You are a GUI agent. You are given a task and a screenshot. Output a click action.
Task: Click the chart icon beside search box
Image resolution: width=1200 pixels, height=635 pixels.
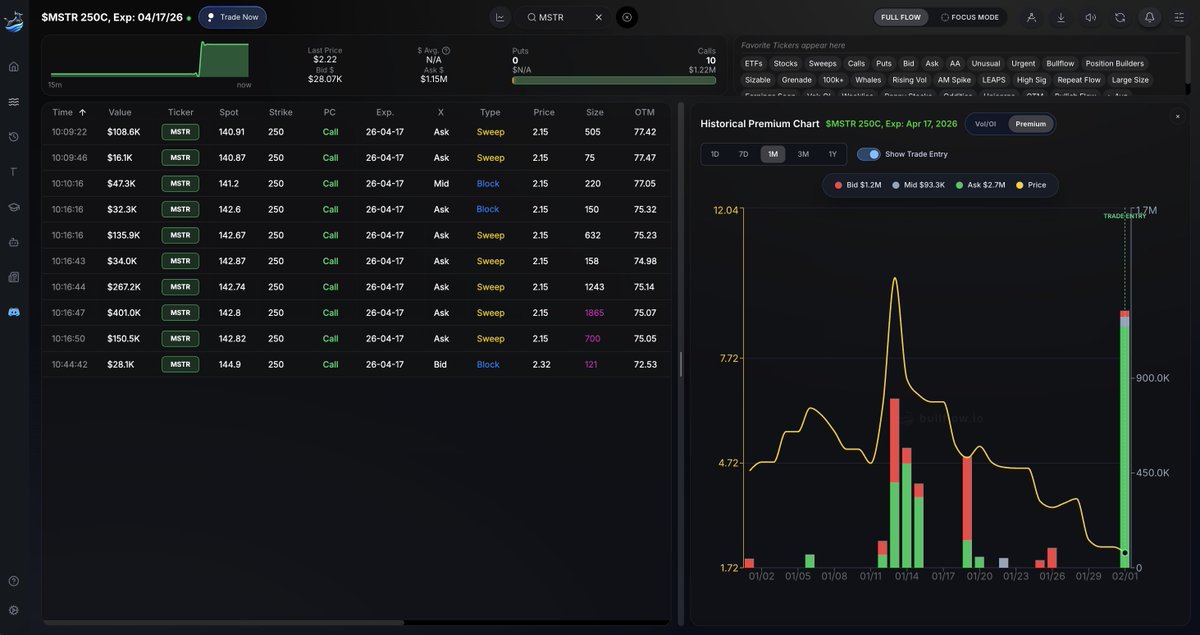(500, 17)
